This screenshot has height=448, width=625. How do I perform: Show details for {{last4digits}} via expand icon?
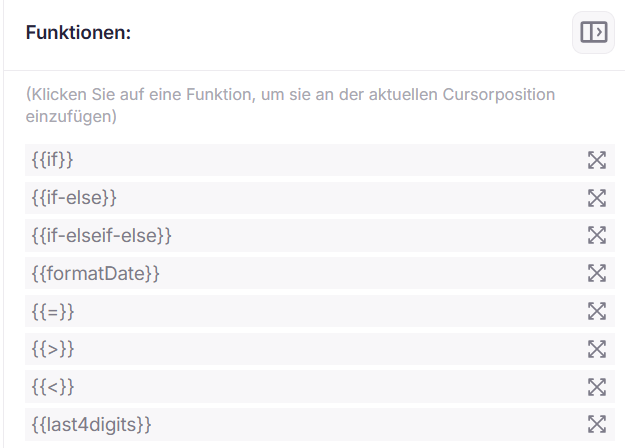pos(597,424)
